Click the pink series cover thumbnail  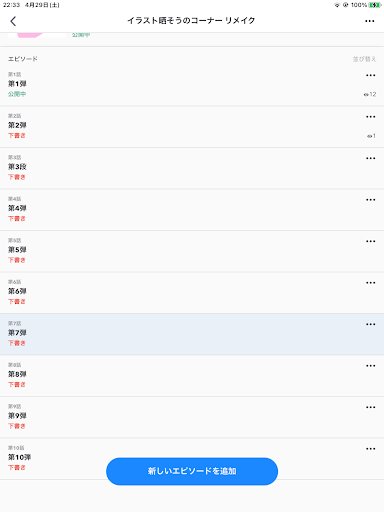(37, 35)
